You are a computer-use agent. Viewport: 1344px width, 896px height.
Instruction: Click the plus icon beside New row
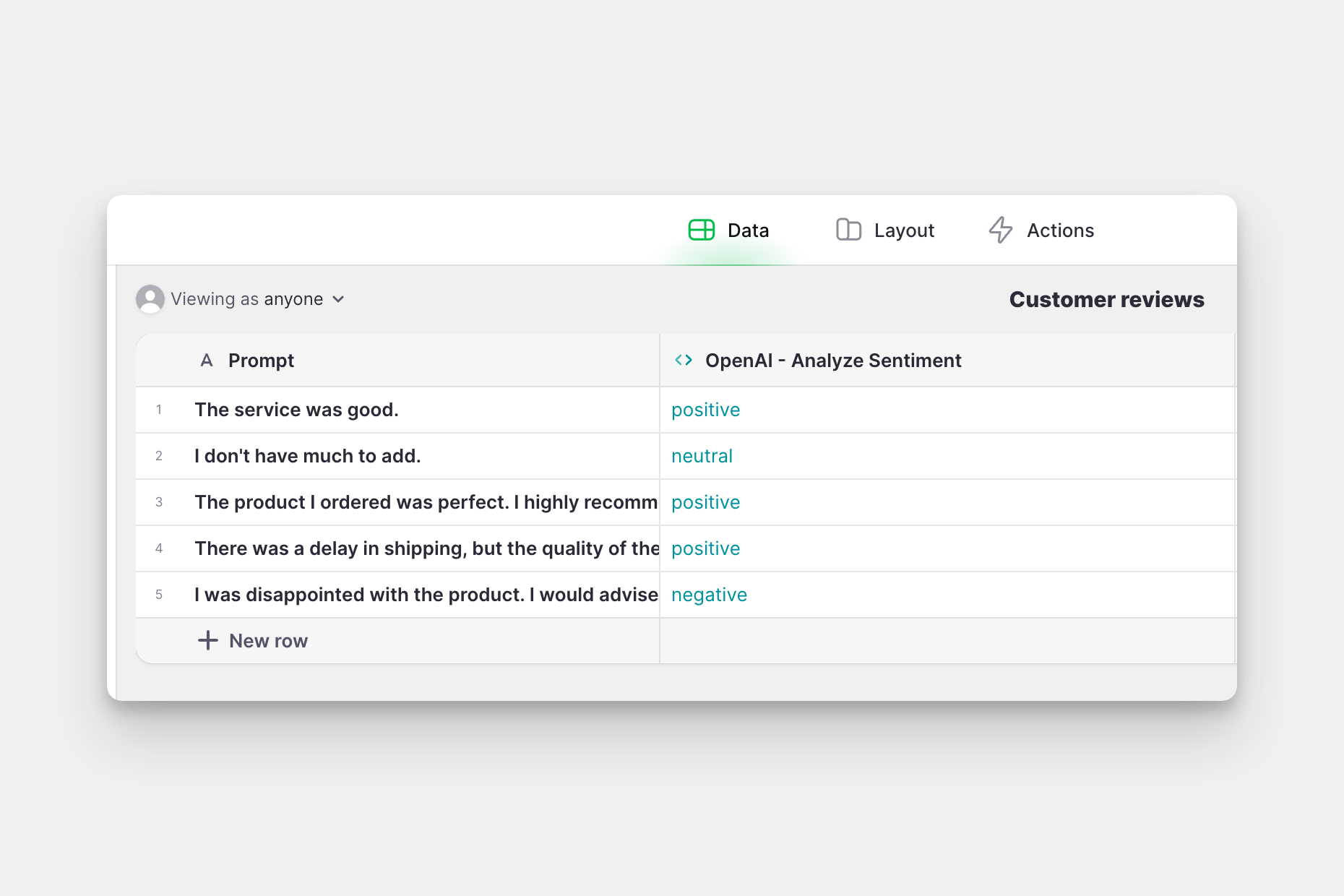tap(207, 640)
